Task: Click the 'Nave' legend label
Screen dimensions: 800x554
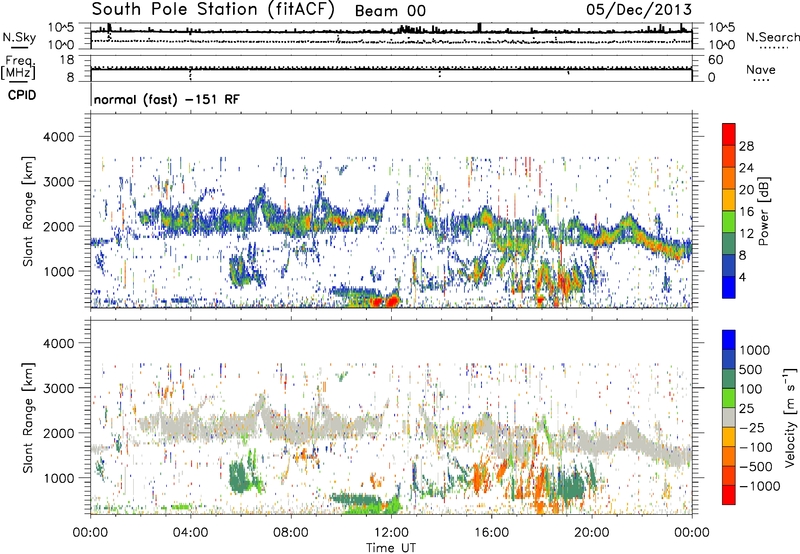Action: (x=761, y=69)
